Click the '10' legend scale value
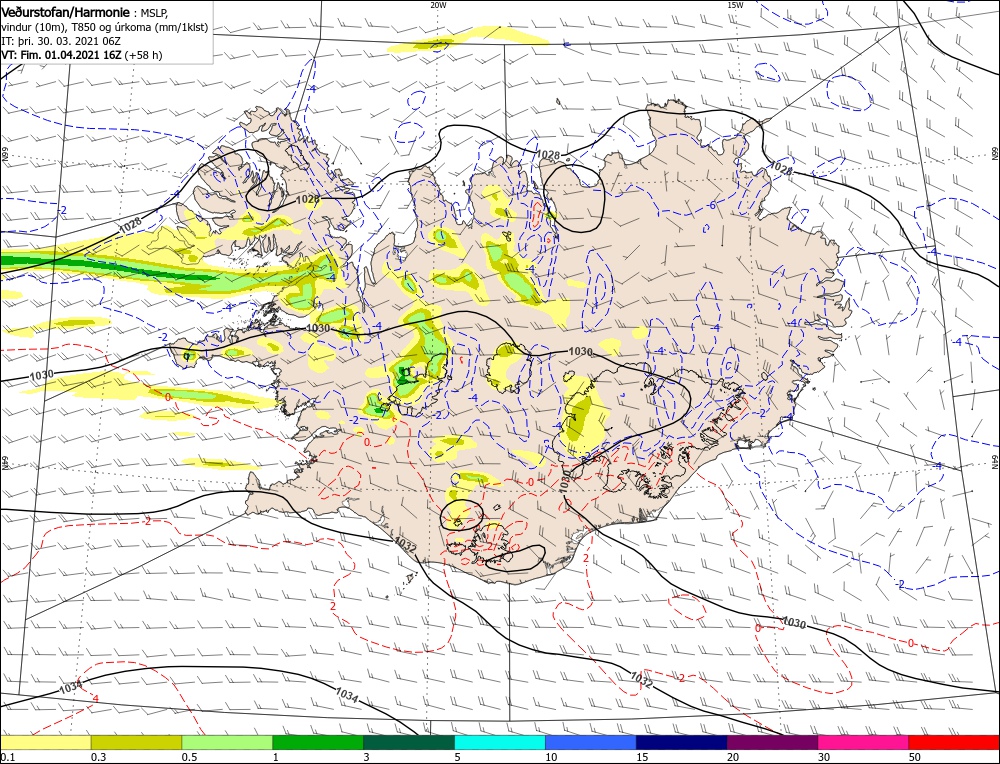Viewport: 1000px width, 764px height. point(552,757)
